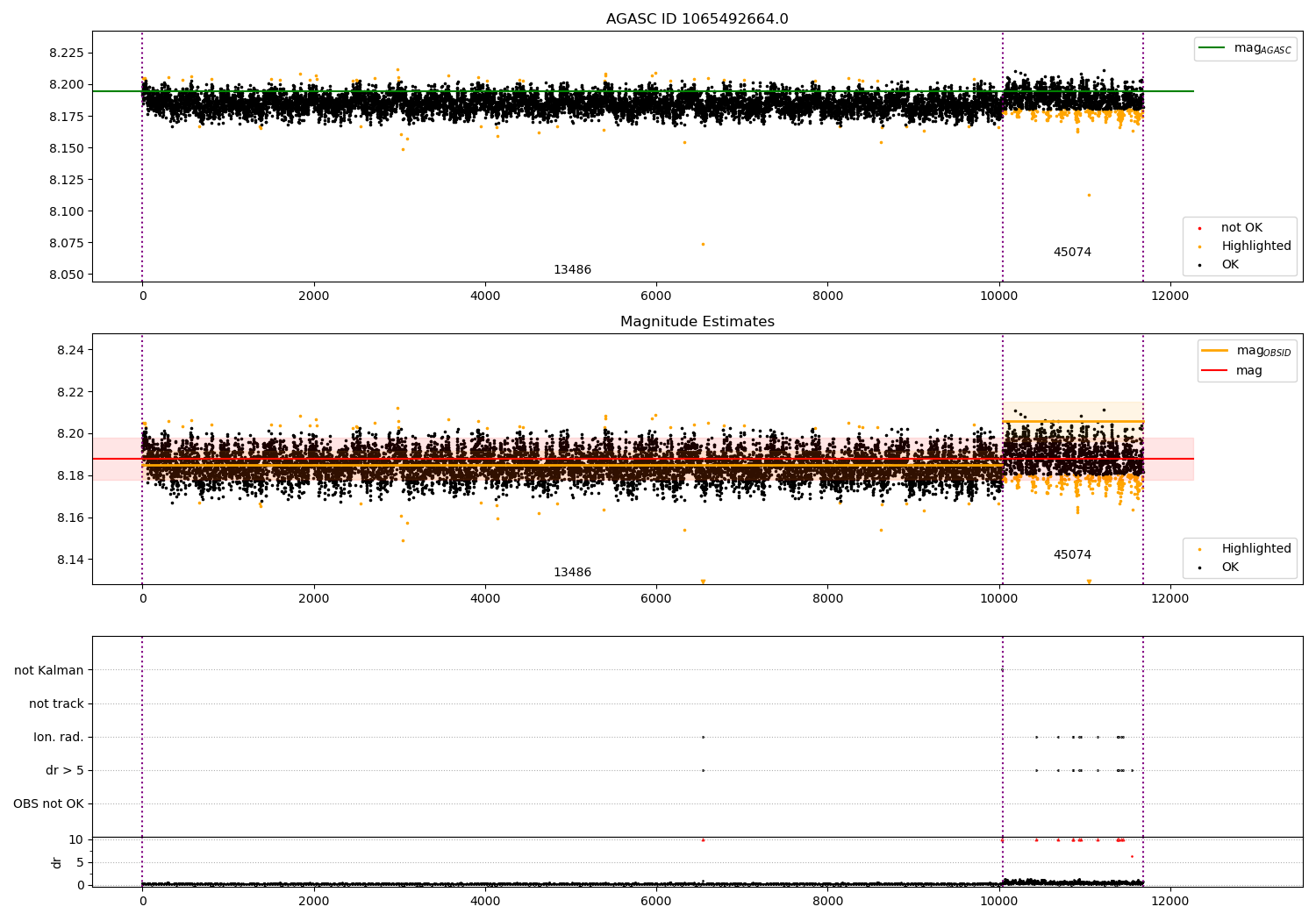
Task: Select the 'dr > 5' row label
Action: click(x=65, y=771)
